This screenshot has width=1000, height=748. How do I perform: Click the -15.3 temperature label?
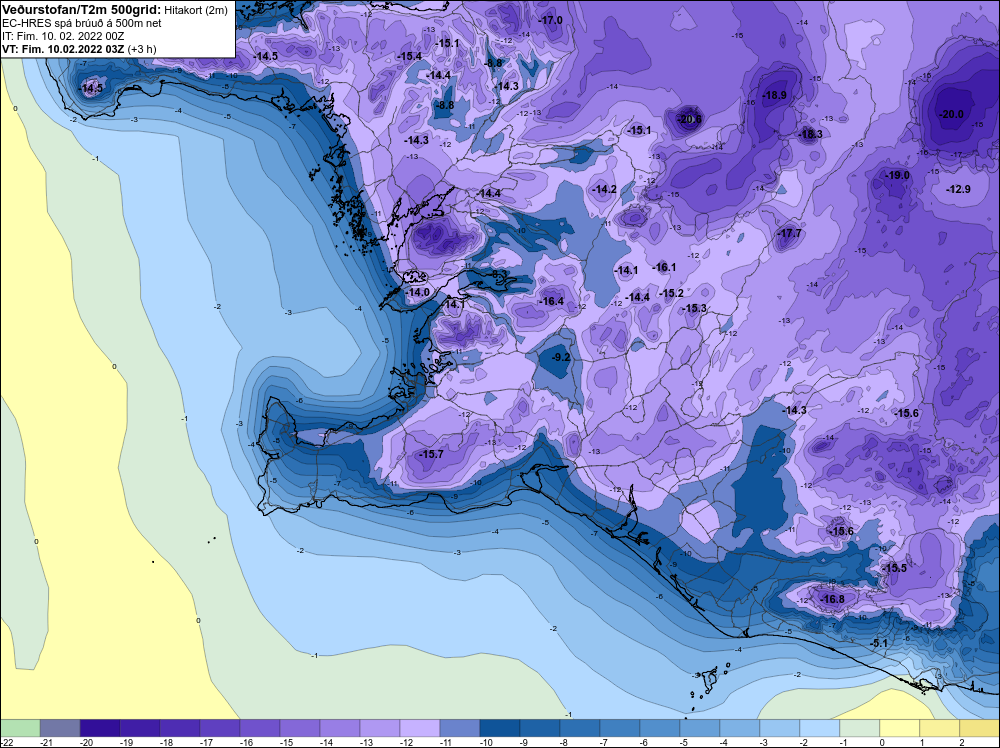[x=695, y=309]
